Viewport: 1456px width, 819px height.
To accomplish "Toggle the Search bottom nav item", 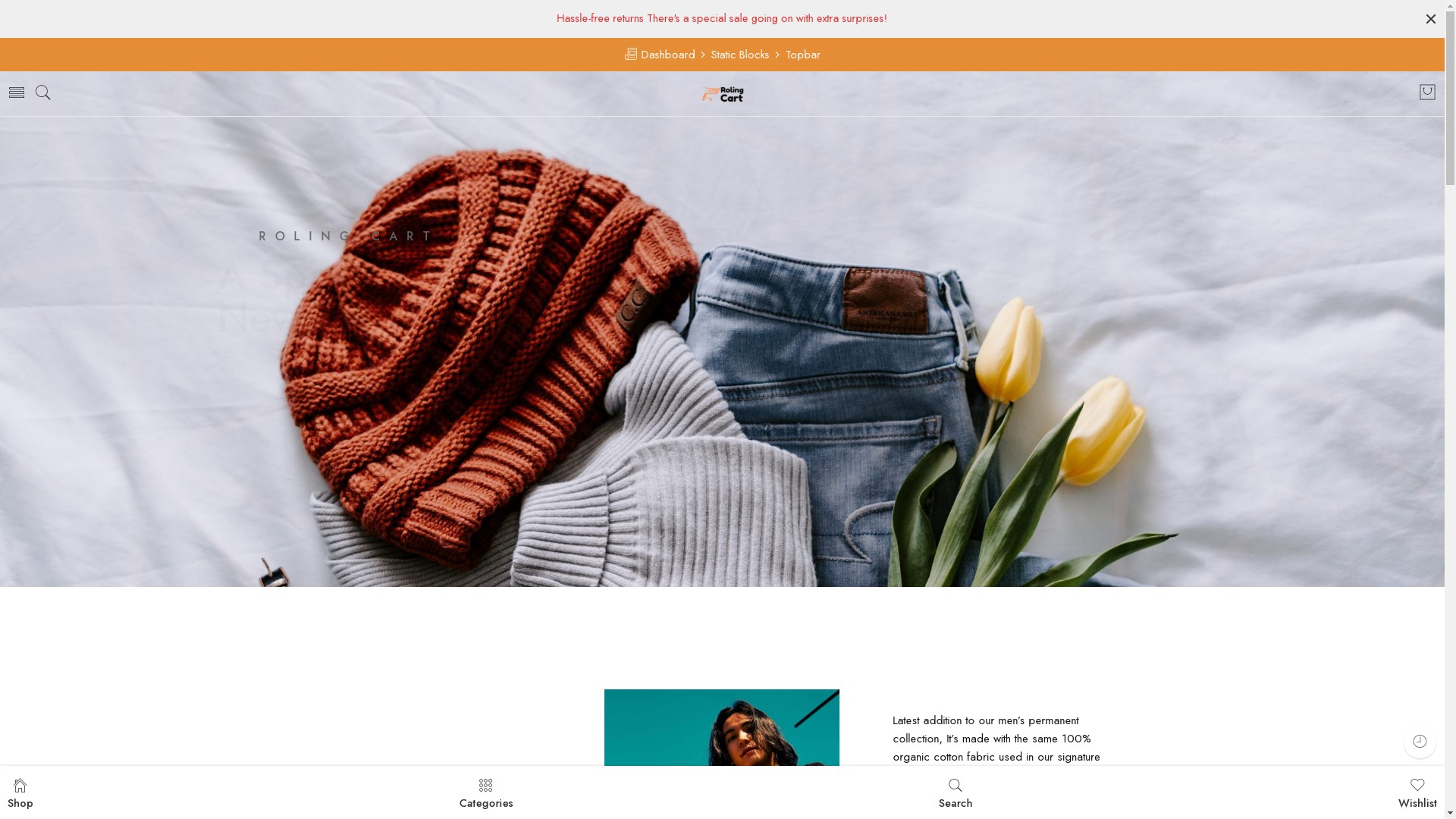I will 955,793.
